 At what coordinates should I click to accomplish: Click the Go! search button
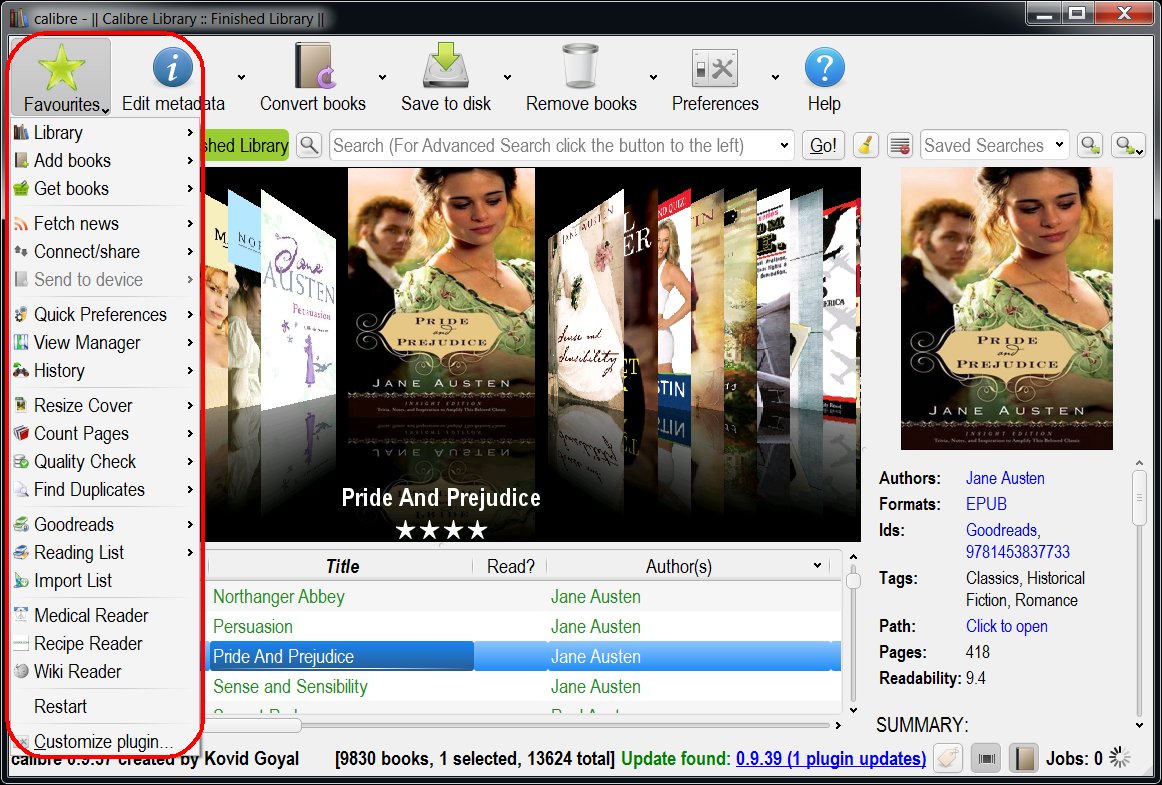click(x=823, y=145)
